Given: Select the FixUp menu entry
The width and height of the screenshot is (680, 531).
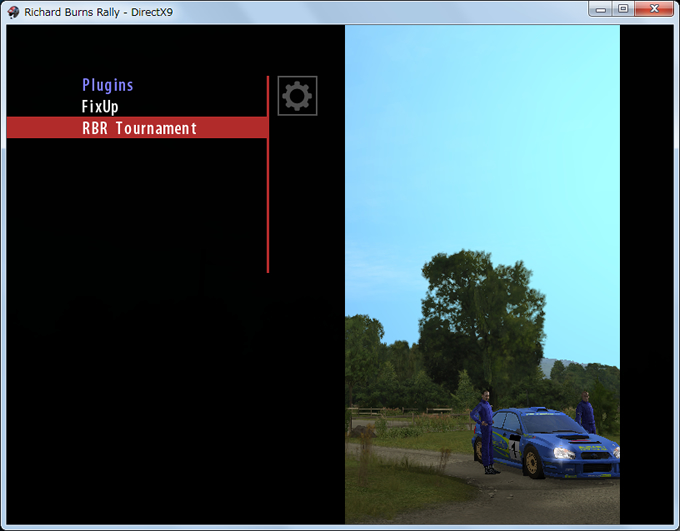Looking at the screenshot, I should click(100, 107).
